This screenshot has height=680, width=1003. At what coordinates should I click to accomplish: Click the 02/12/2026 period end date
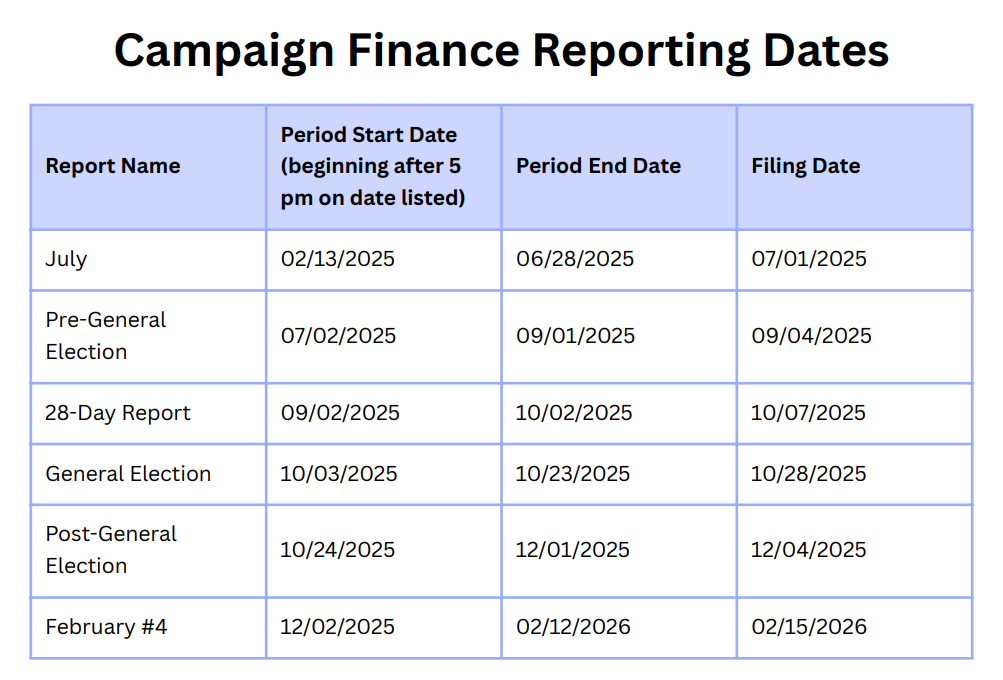[x=573, y=627]
